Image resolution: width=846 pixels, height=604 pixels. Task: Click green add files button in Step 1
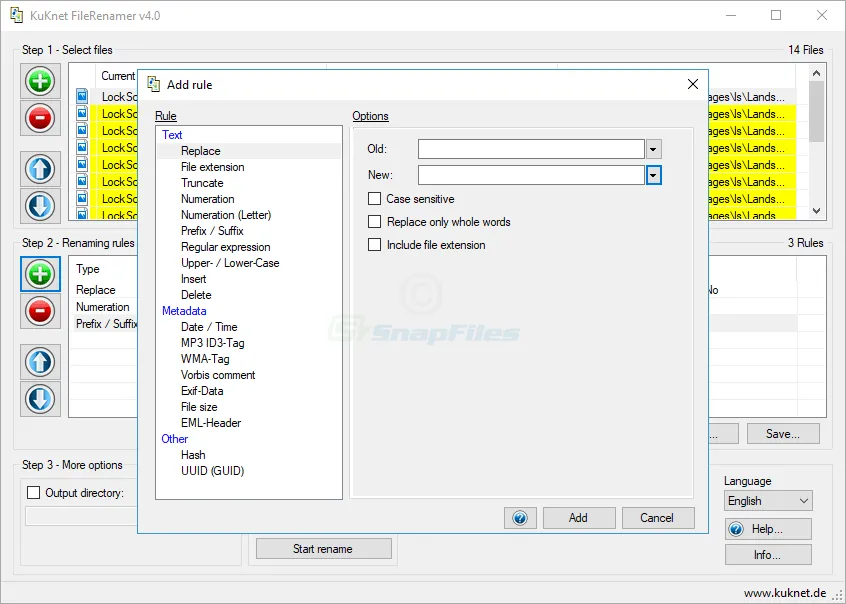click(40, 81)
